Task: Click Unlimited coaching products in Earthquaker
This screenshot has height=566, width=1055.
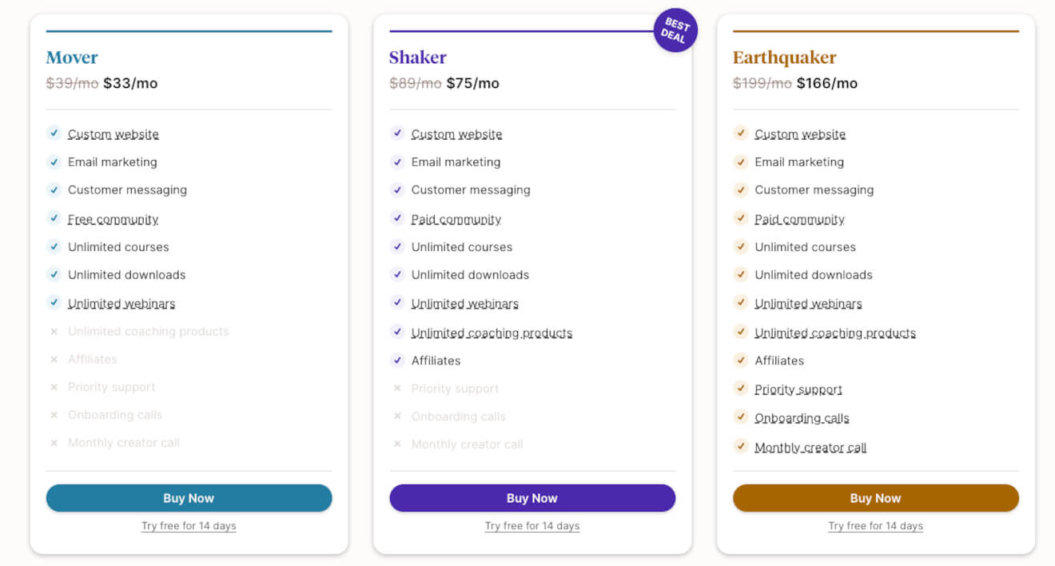Action: pyautogui.click(x=835, y=333)
